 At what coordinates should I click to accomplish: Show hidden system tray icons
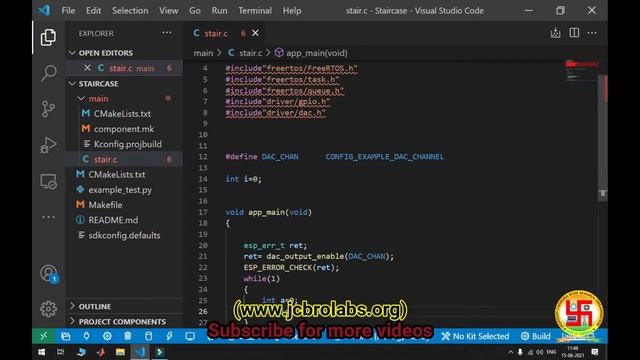[510, 352]
